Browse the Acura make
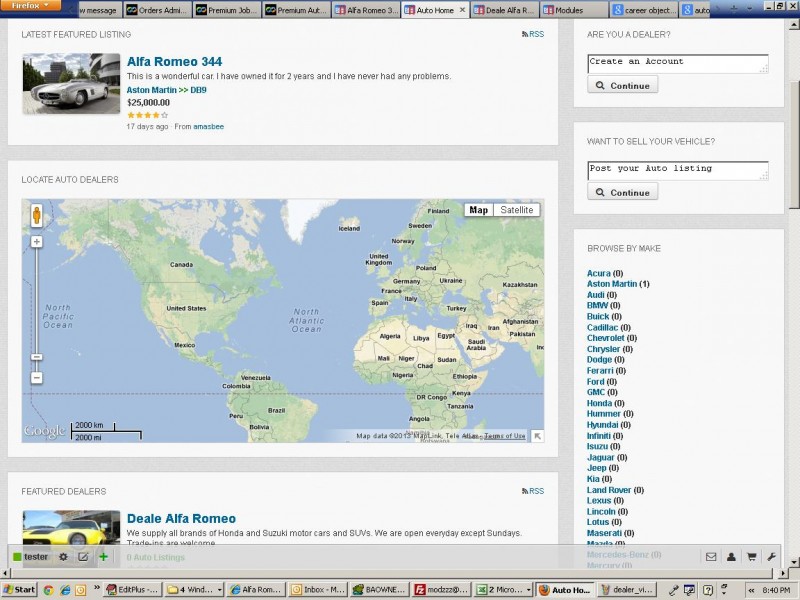The height and width of the screenshot is (600, 800). [598, 273]
